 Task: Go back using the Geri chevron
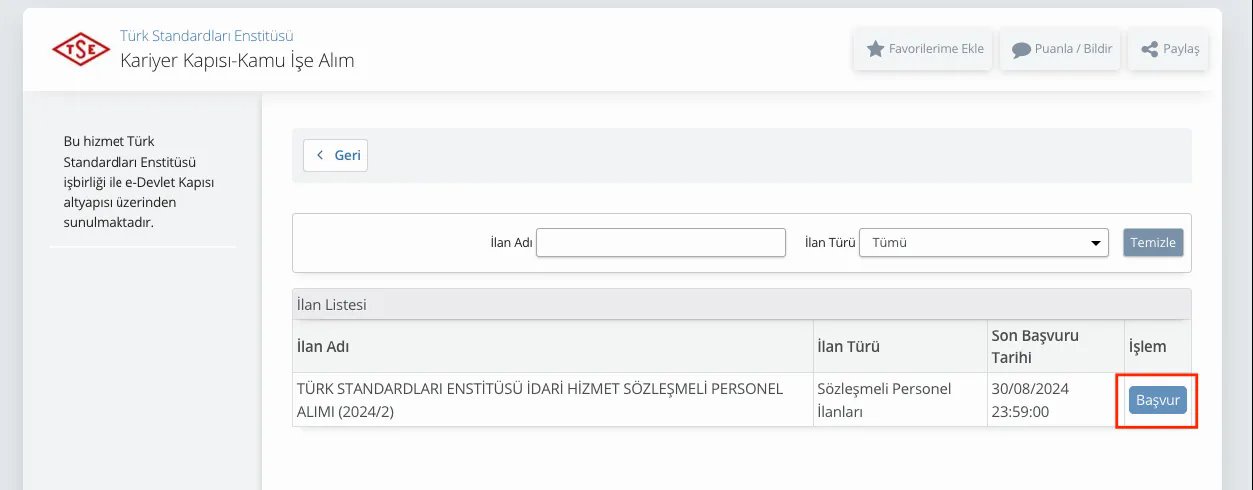320,155
